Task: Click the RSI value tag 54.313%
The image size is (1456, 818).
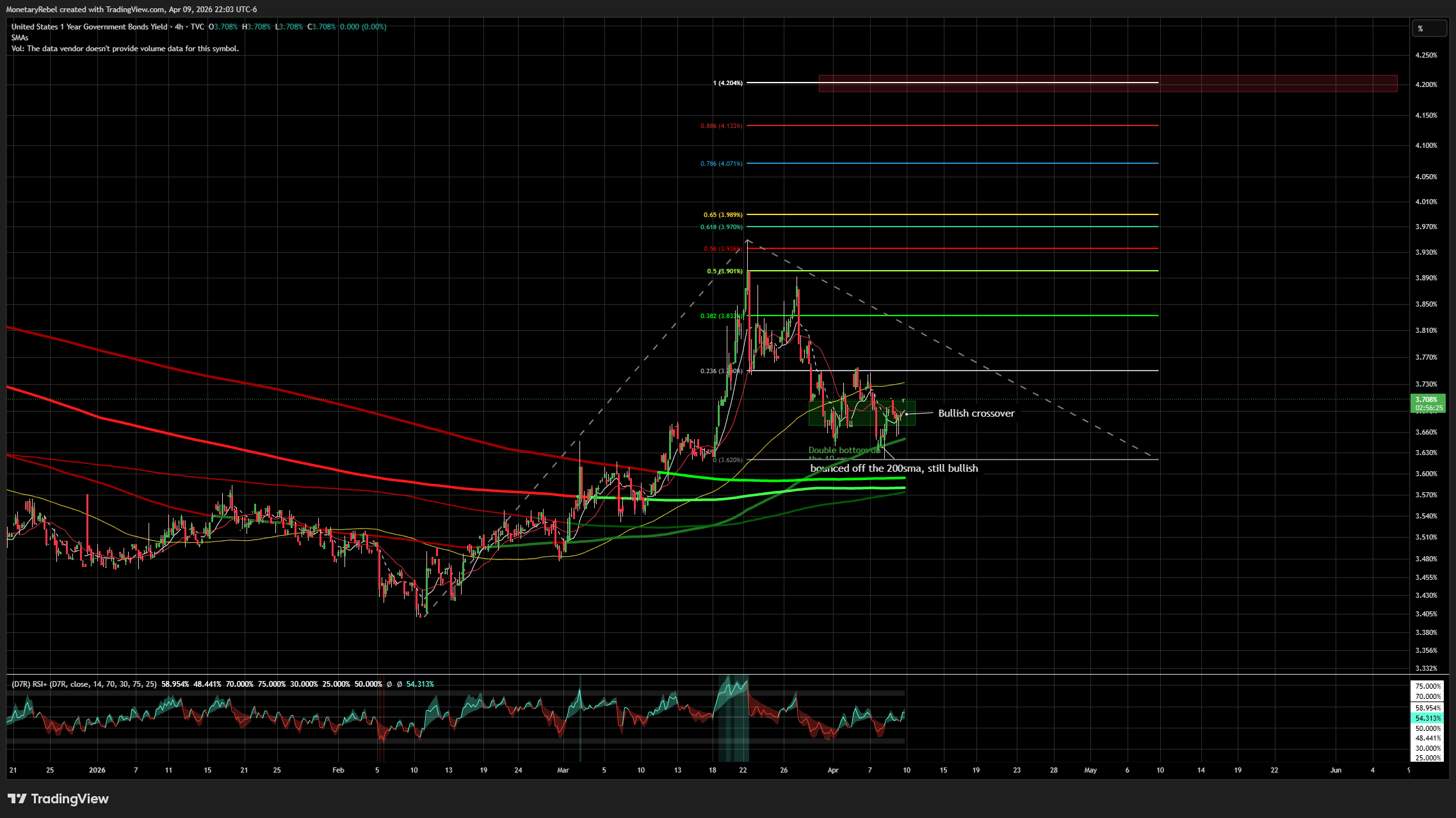Action: click(x=1428, y=718)
